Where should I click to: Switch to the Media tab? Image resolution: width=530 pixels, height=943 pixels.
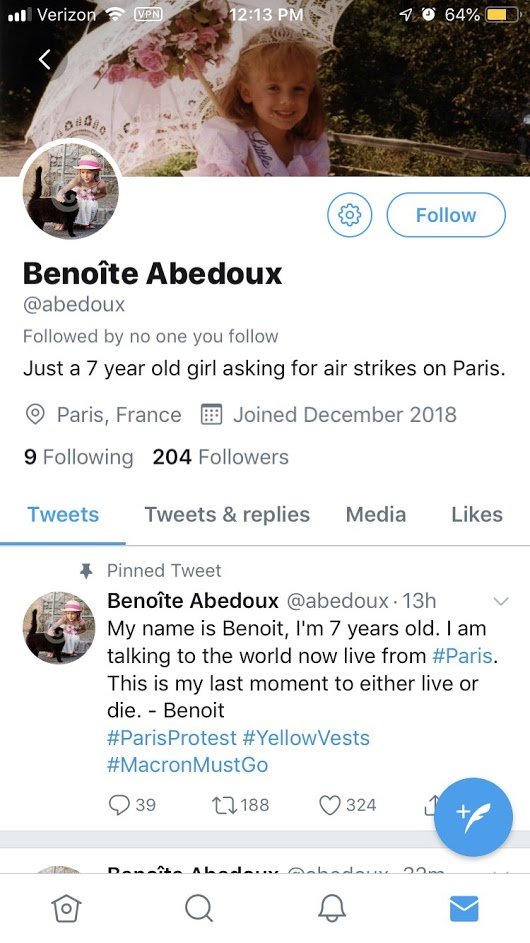(x=375, y=515)
